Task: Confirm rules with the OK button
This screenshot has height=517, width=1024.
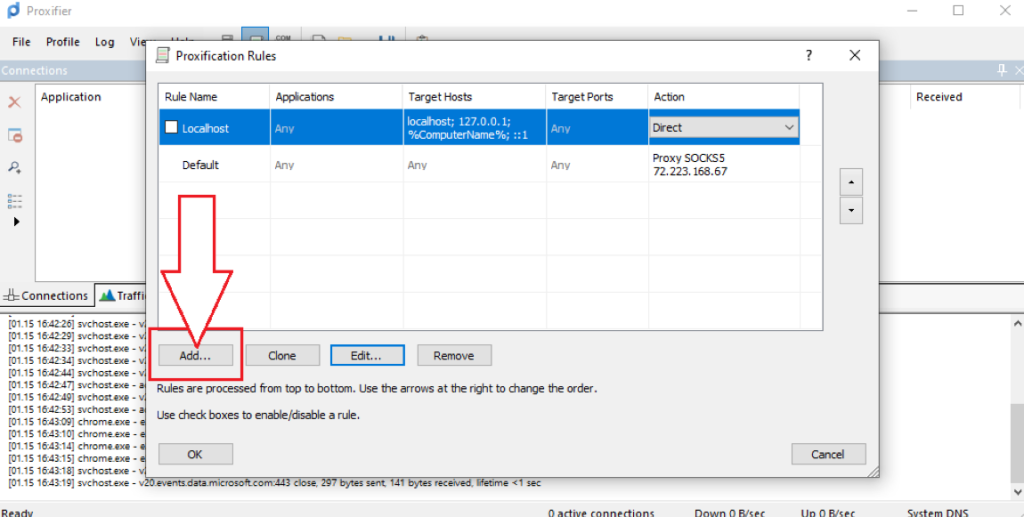Action: tap(195, 454)
